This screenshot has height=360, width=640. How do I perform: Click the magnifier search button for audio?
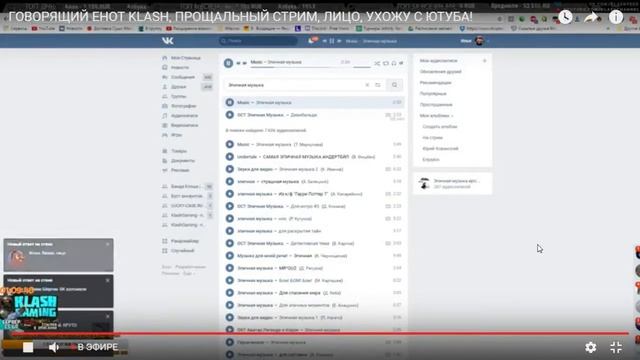click(x=394, y=85)
